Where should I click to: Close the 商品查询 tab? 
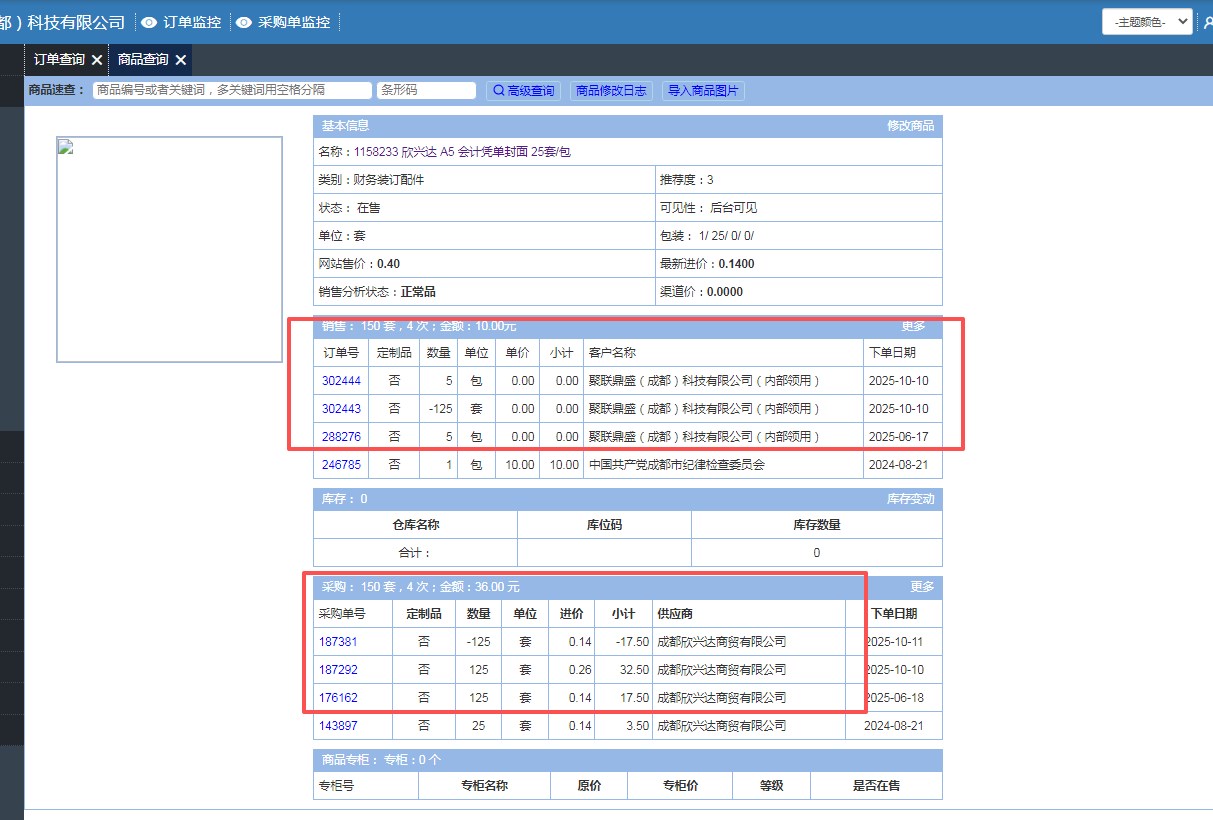(x=181, y=60)
